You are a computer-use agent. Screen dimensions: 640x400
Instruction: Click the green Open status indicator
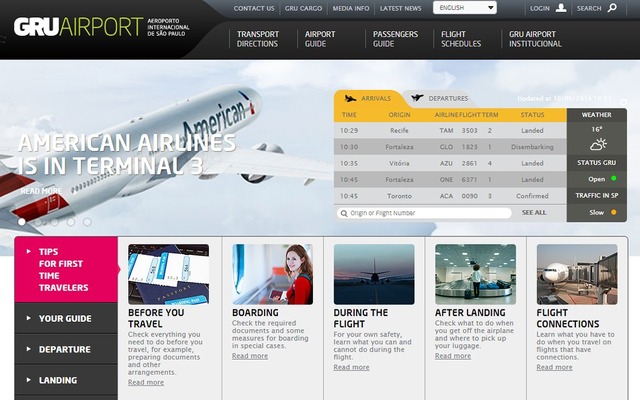tap(613, 179)
